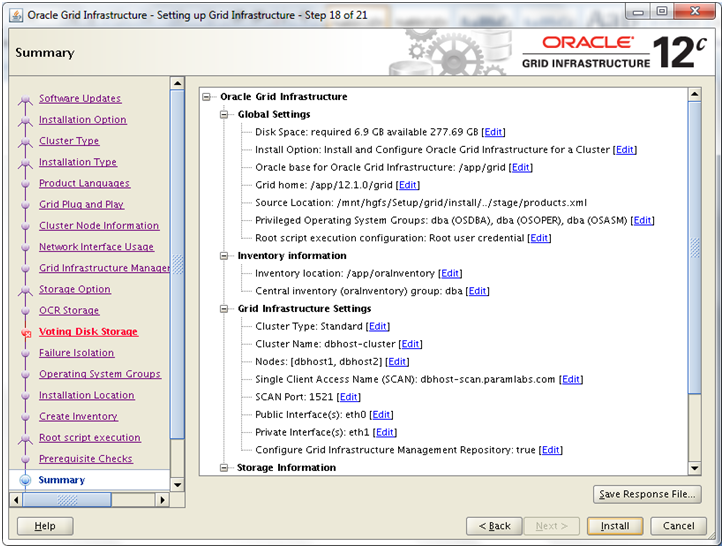The width and height of the screenshot is (724, 548).
Task: Open Failure Isolation step
Action: [x=77, y=353]
